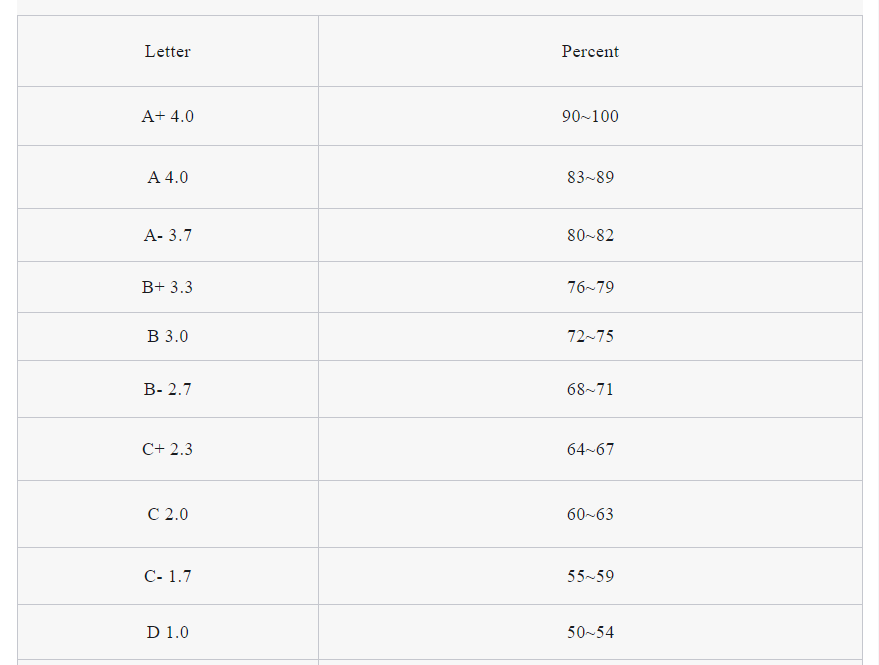Select the C+ 2.3 grade cell

pyautogui.click(x=168, y=449)
